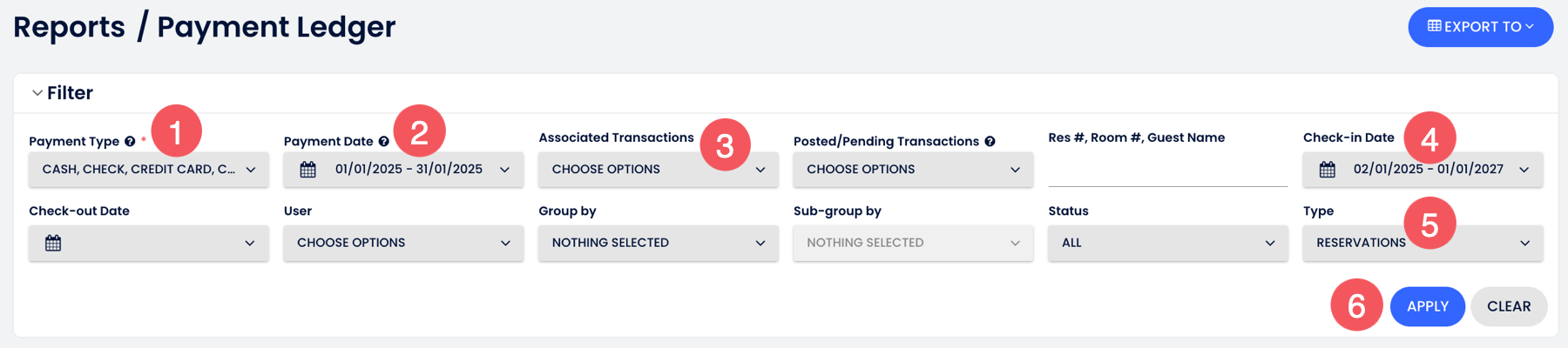Open the User Choose Options dropdown
Image resolution: width=1568 pixels, height=348 pixels.
click(403, 243)
